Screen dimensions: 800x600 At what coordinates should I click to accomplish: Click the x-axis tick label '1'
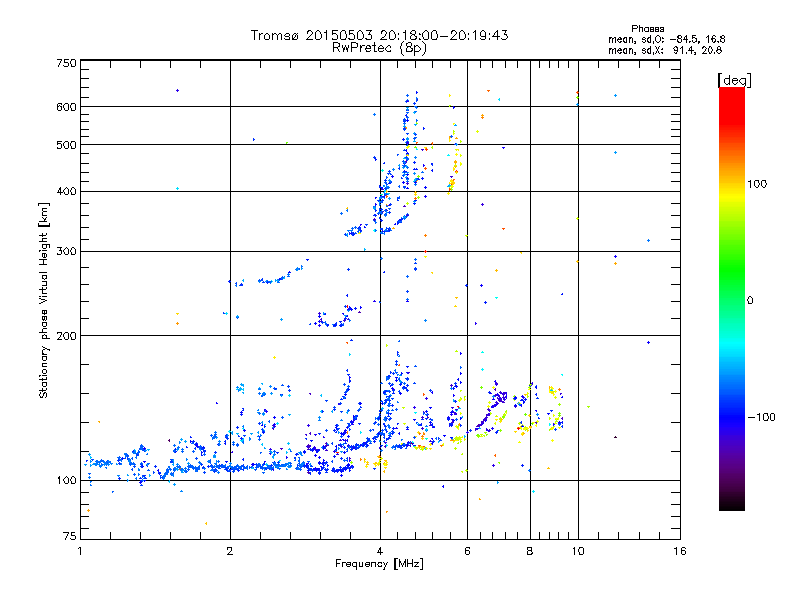80,551
